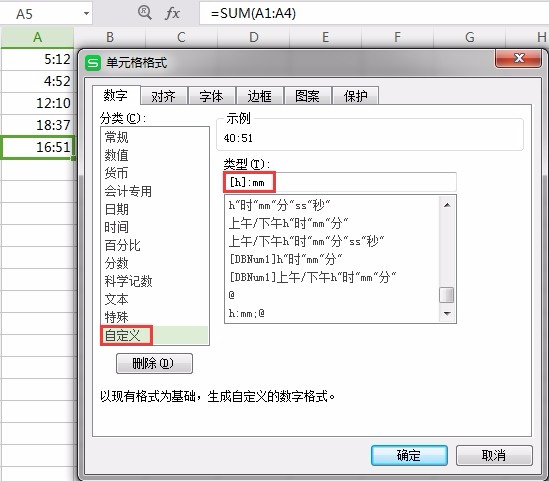Select 科学记数 category
This screenshot has width=549, height=481.
click(154, 281)
